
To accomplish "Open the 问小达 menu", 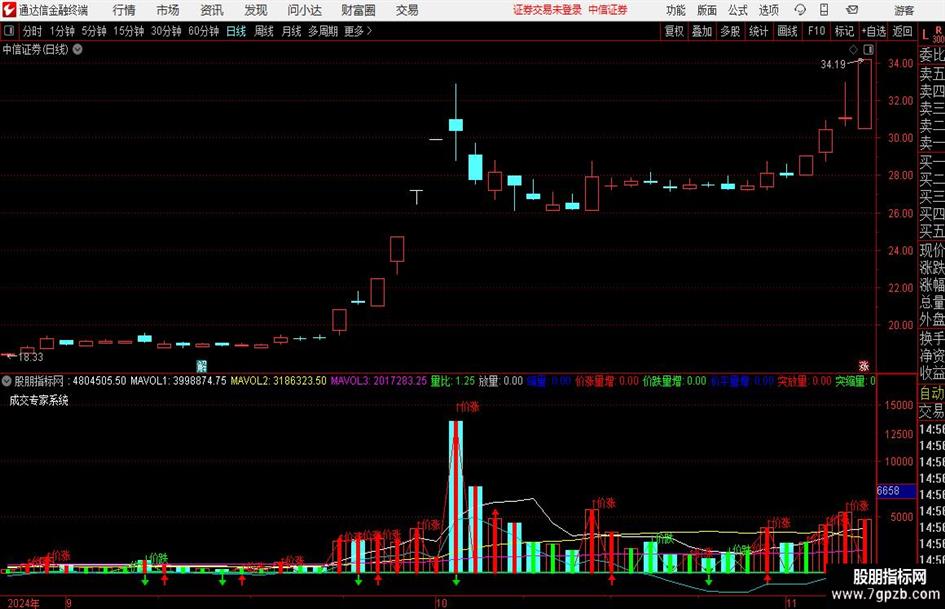I will pos(304,10).
